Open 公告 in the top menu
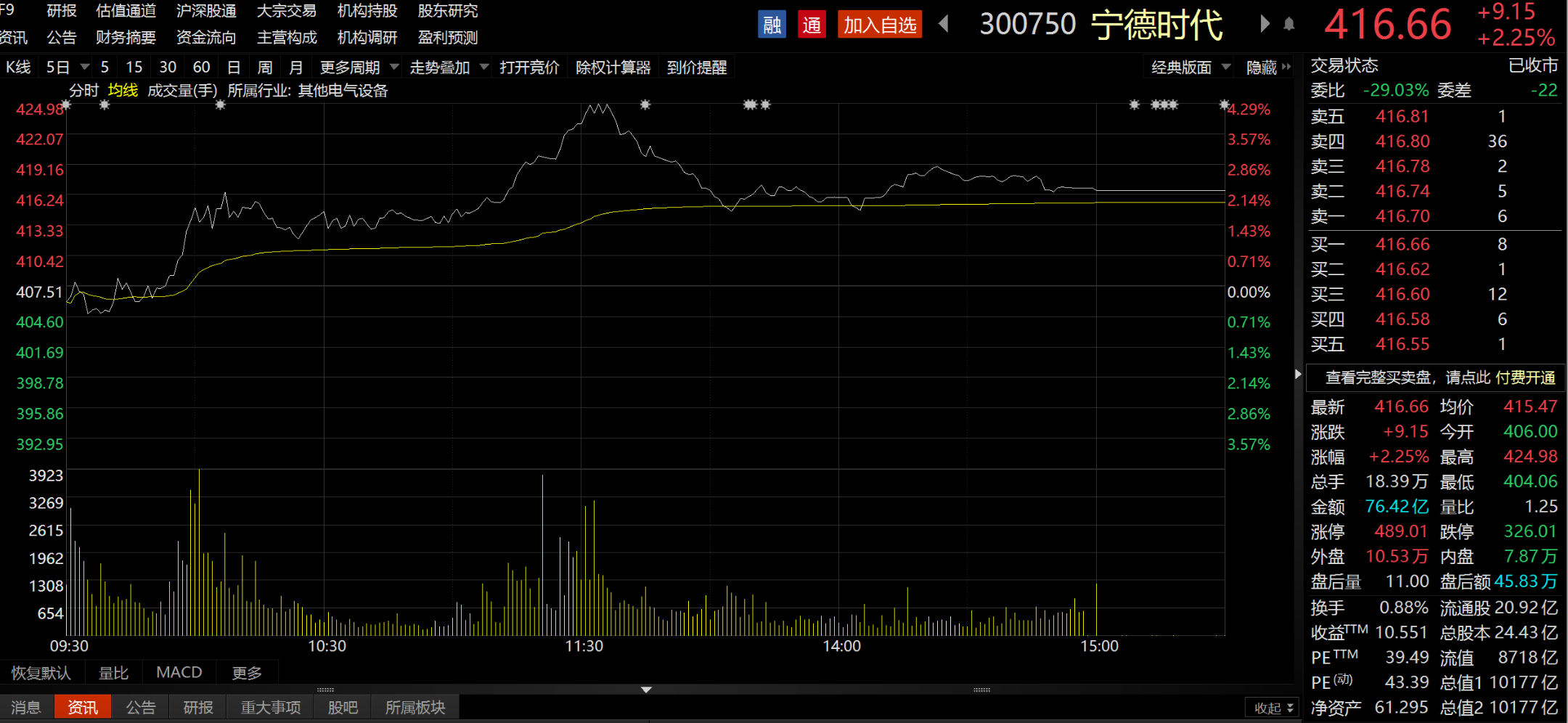This screenshot has height=723, width=1568. (x=62, y=37)
